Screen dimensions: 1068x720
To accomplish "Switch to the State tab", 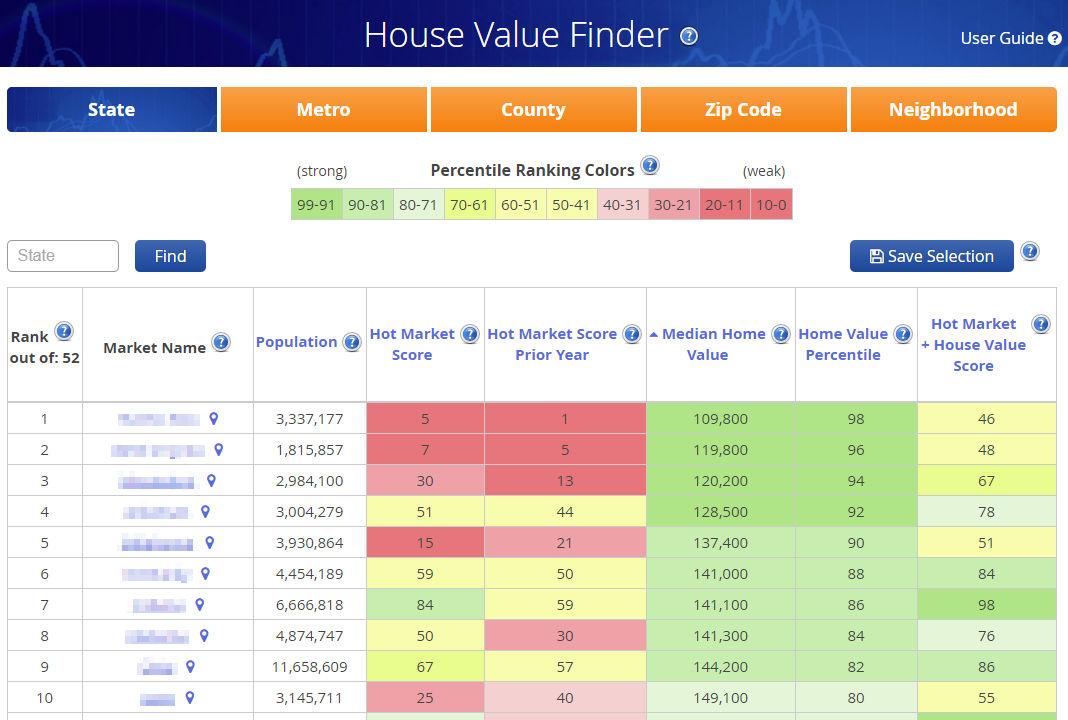I will point(112,110).
